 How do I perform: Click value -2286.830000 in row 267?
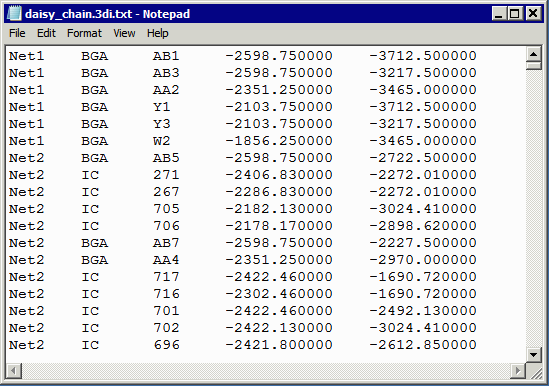point(279,192)
